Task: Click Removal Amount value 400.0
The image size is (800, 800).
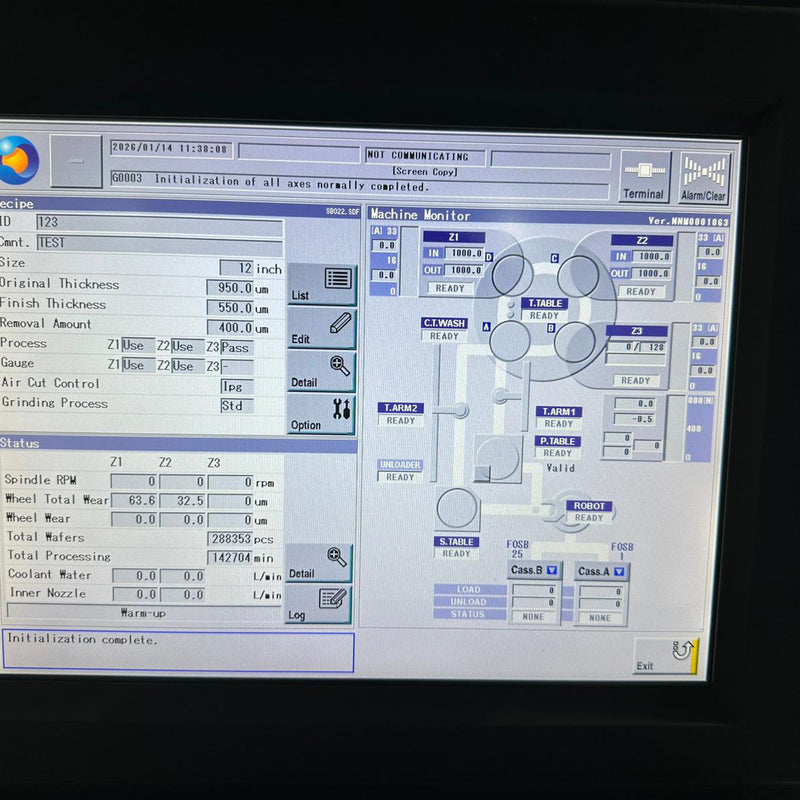Action: click(230, 328)
